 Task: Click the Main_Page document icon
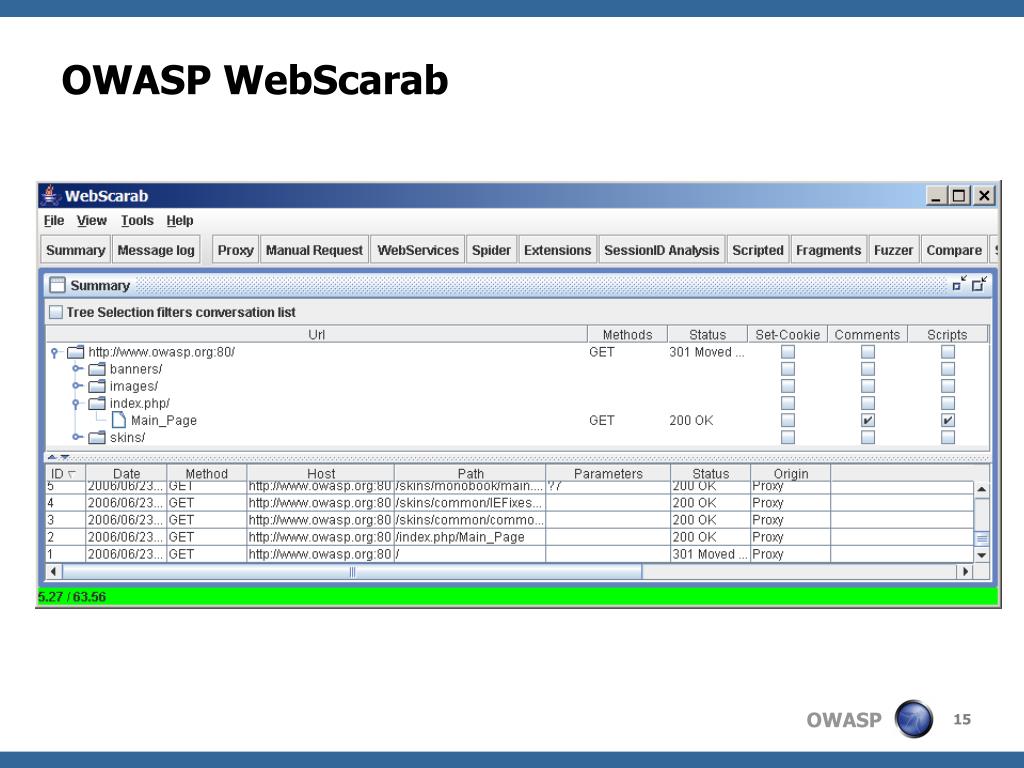[118, 420]
